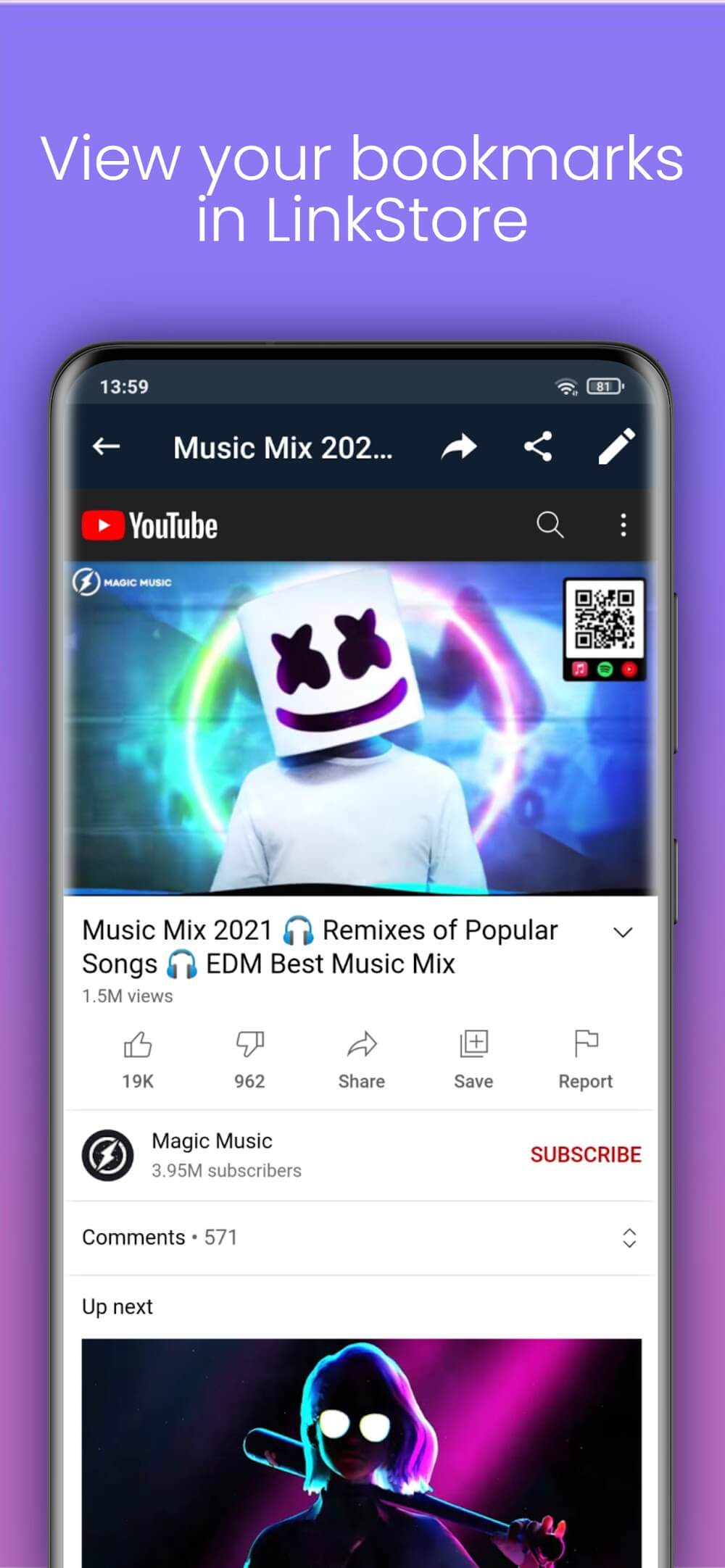This screenshot has height=1568, width=725.
Task: Tap the share nodes icon in header
Action: [538, 447]
